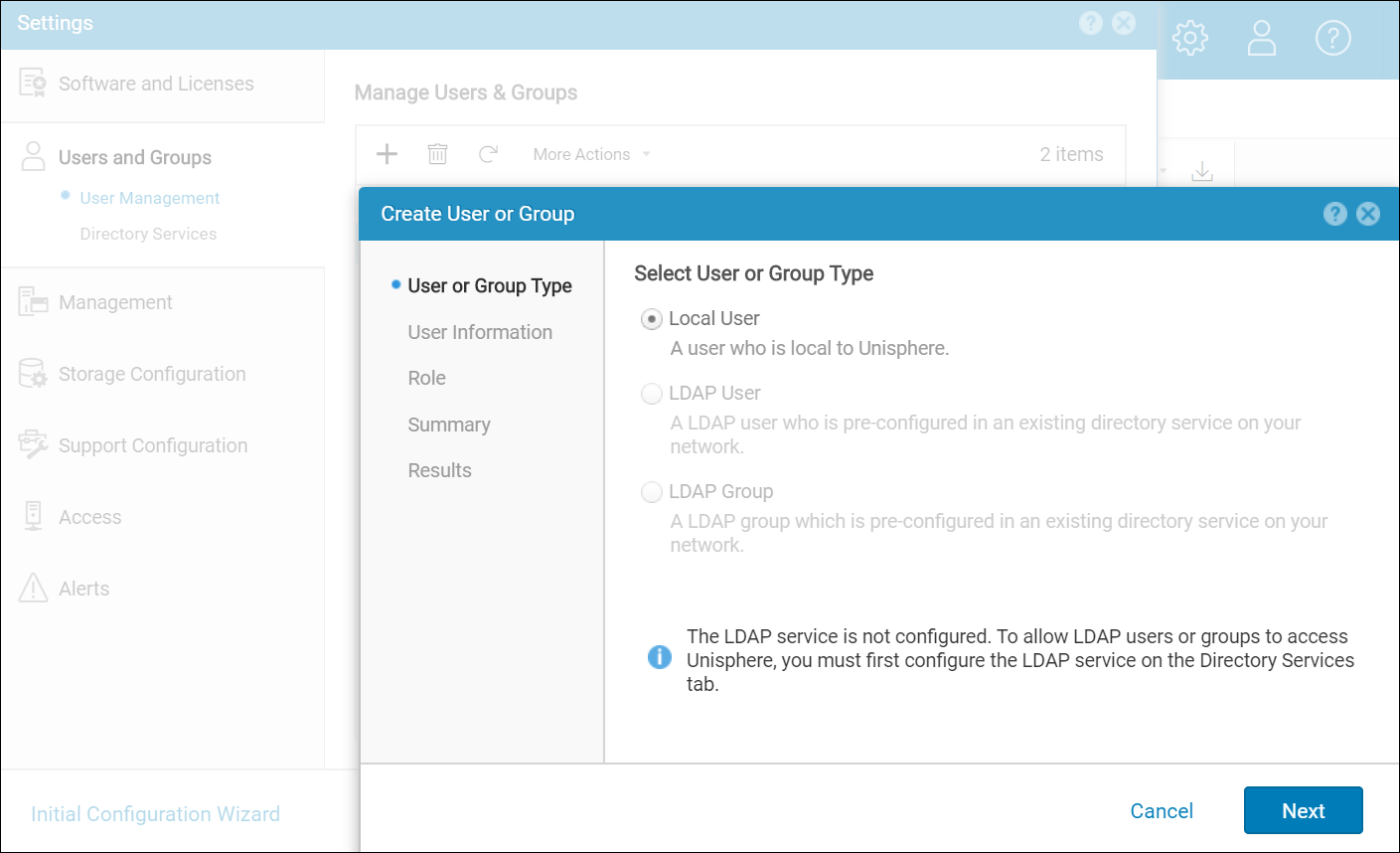Expand the More Actions dropdown
Image resolution: width=1400 pixels, height=853 pixels.
click(591, 154)
